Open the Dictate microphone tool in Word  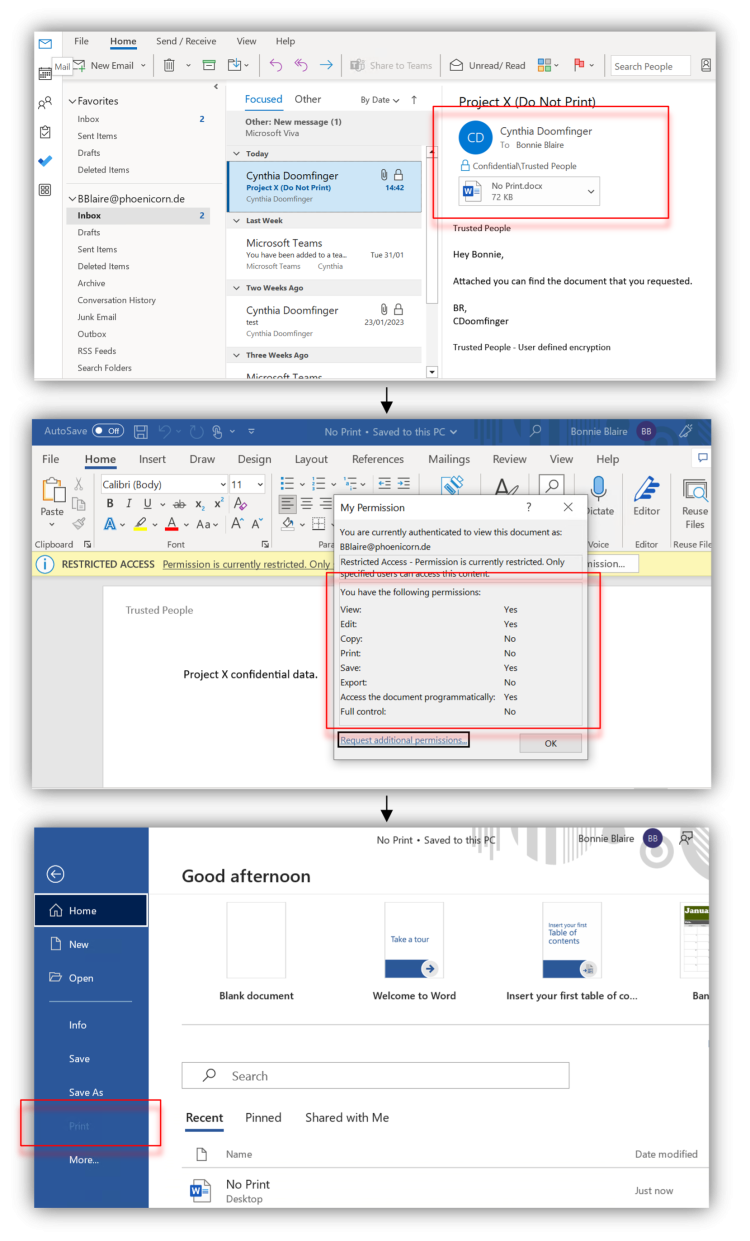(x=599, y=497)
